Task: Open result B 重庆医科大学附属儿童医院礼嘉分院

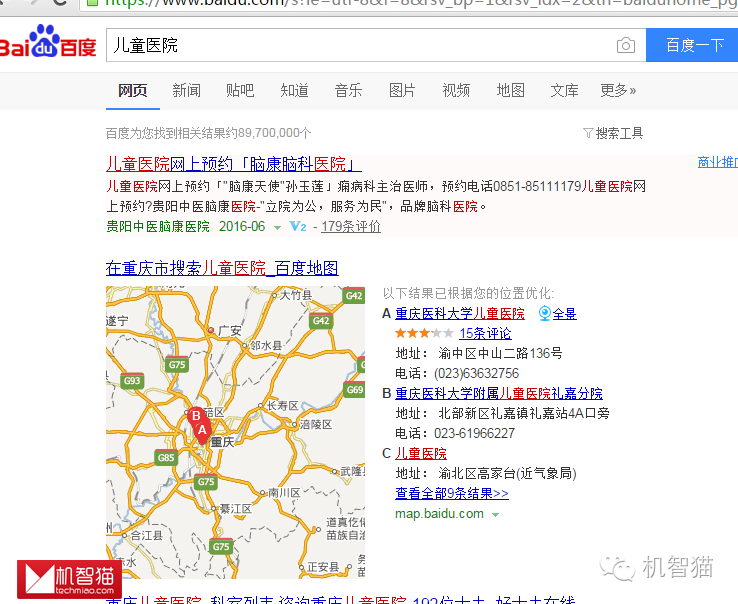Action: [499, 393]
